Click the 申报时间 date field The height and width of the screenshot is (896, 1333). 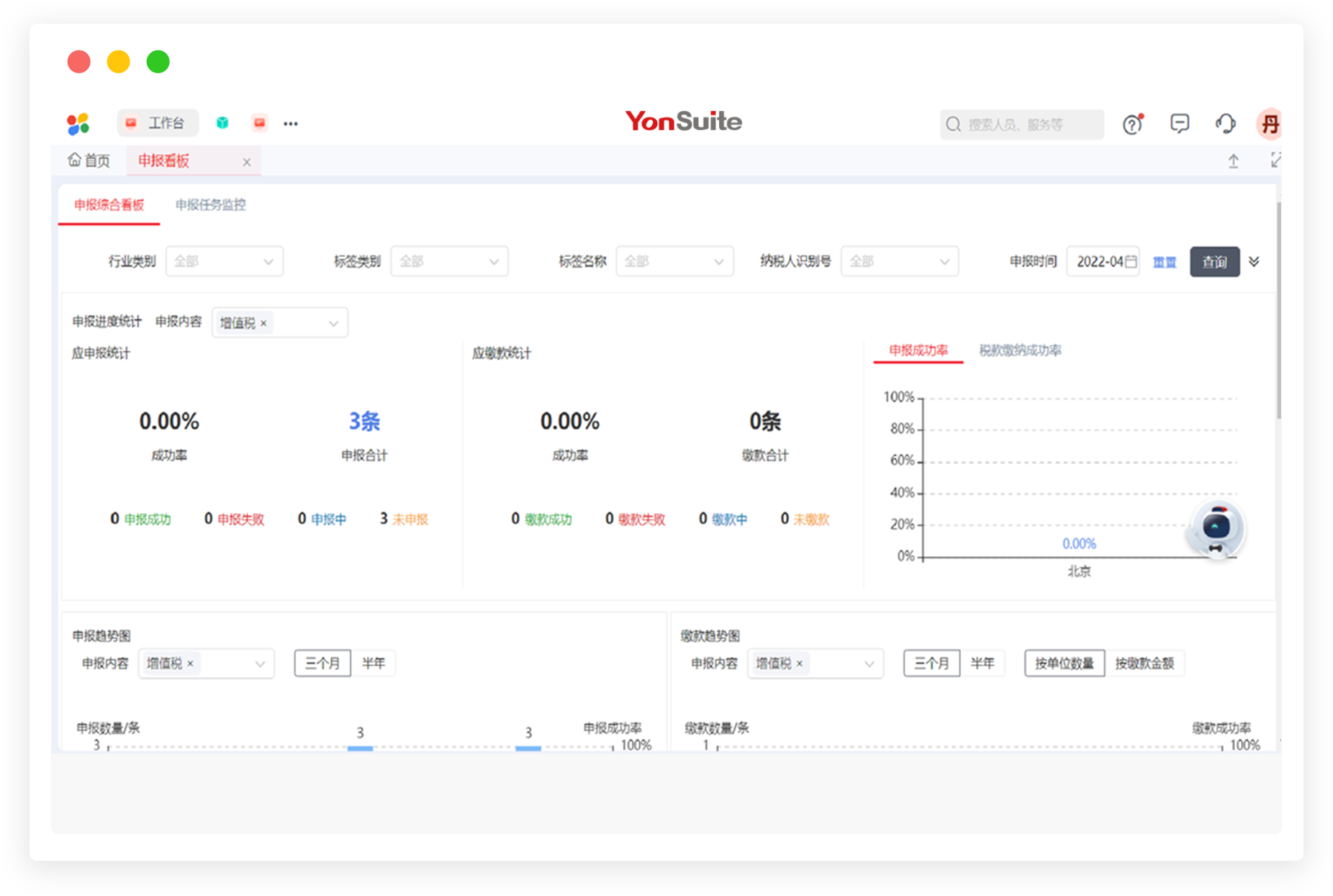tap(1103, 261)
